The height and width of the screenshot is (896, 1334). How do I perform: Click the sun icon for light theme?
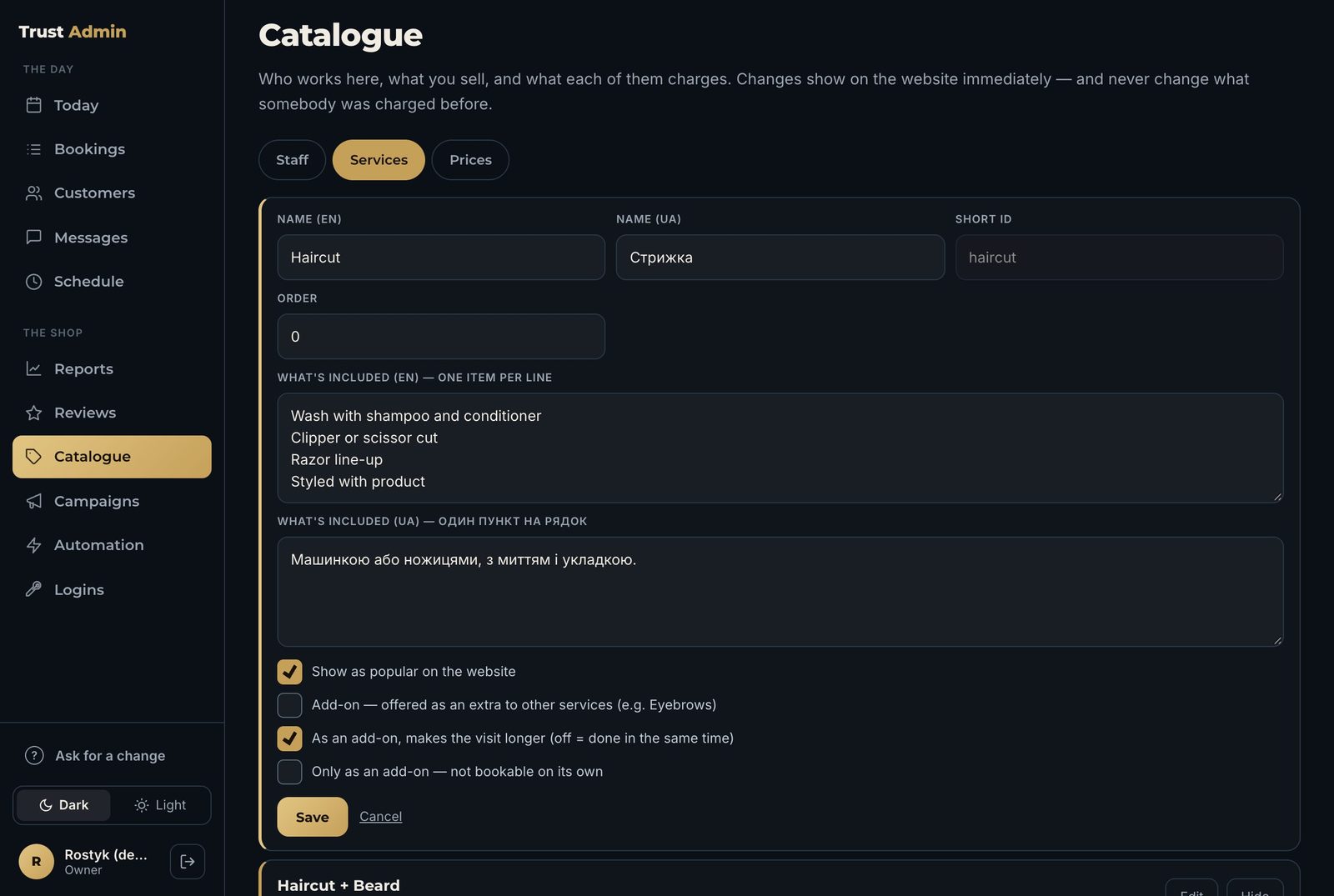[x=142, y=805]
